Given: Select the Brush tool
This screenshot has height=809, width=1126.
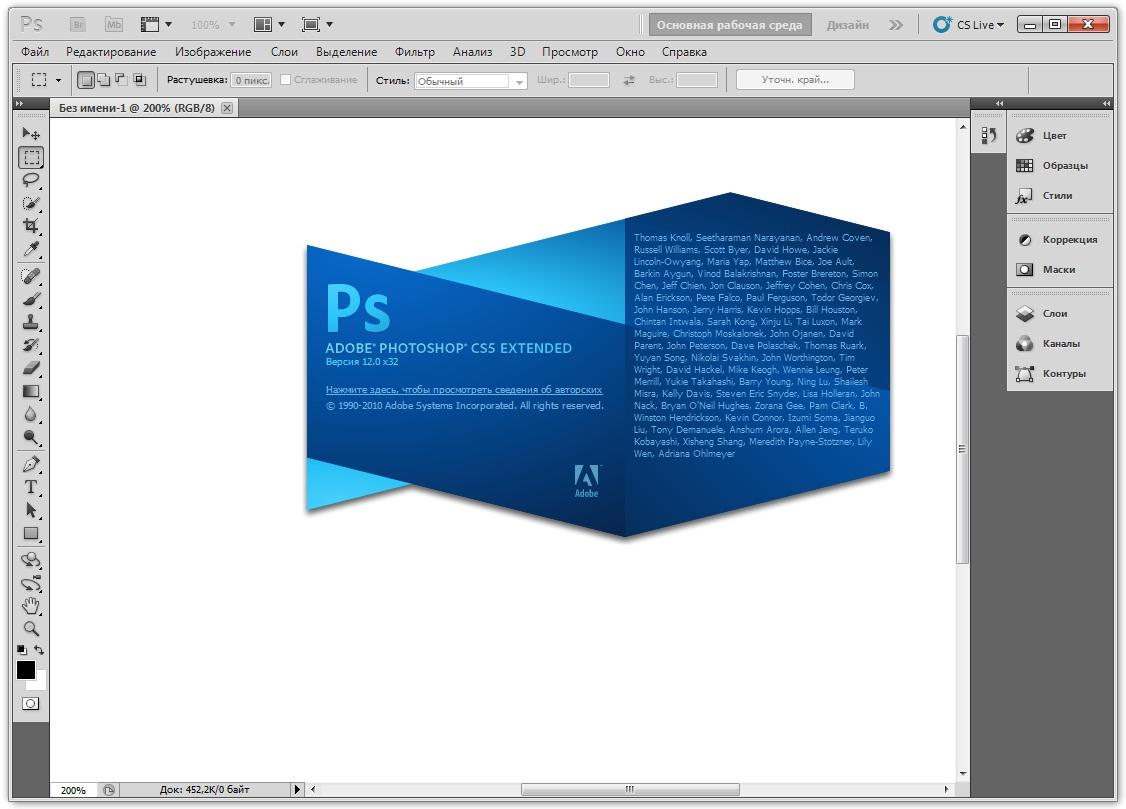Looking at the screenshot, I should (x=31, y=299).
